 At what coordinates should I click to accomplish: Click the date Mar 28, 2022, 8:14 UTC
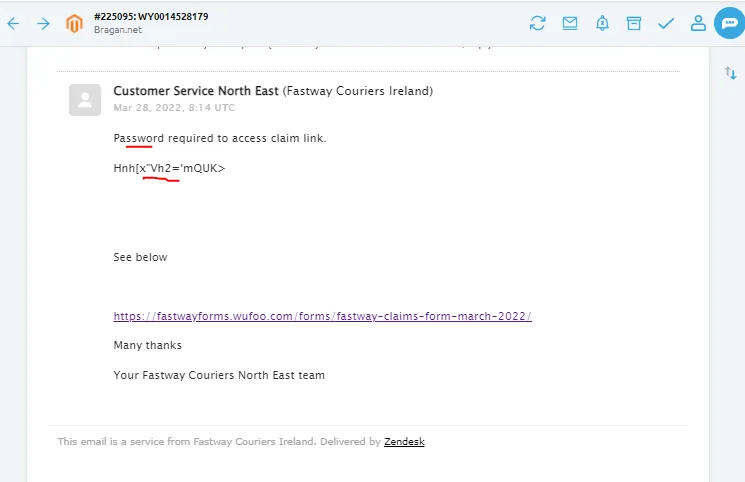[174, 107]
